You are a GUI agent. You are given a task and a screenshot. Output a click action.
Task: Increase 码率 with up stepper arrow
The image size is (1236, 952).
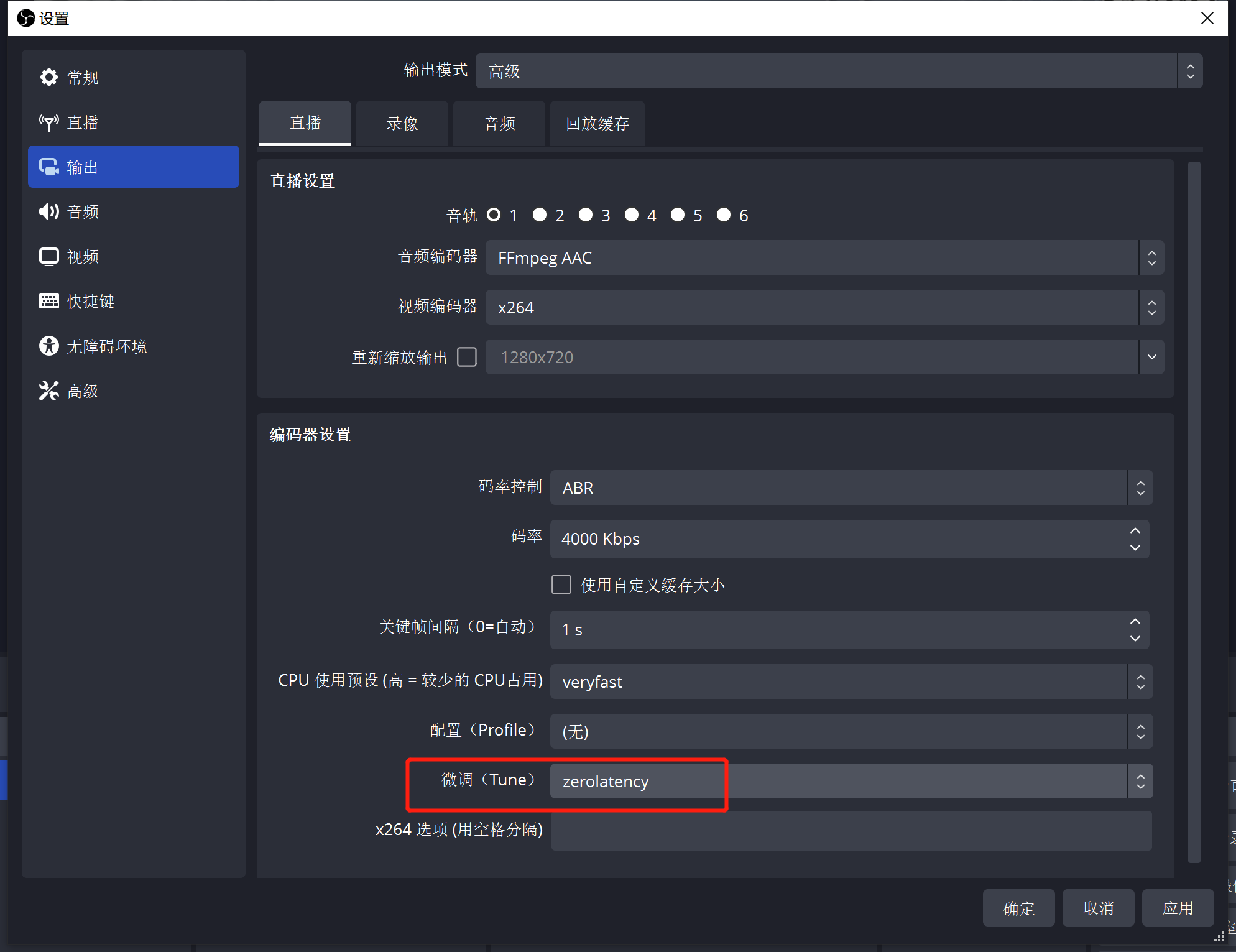[1135, 531]
